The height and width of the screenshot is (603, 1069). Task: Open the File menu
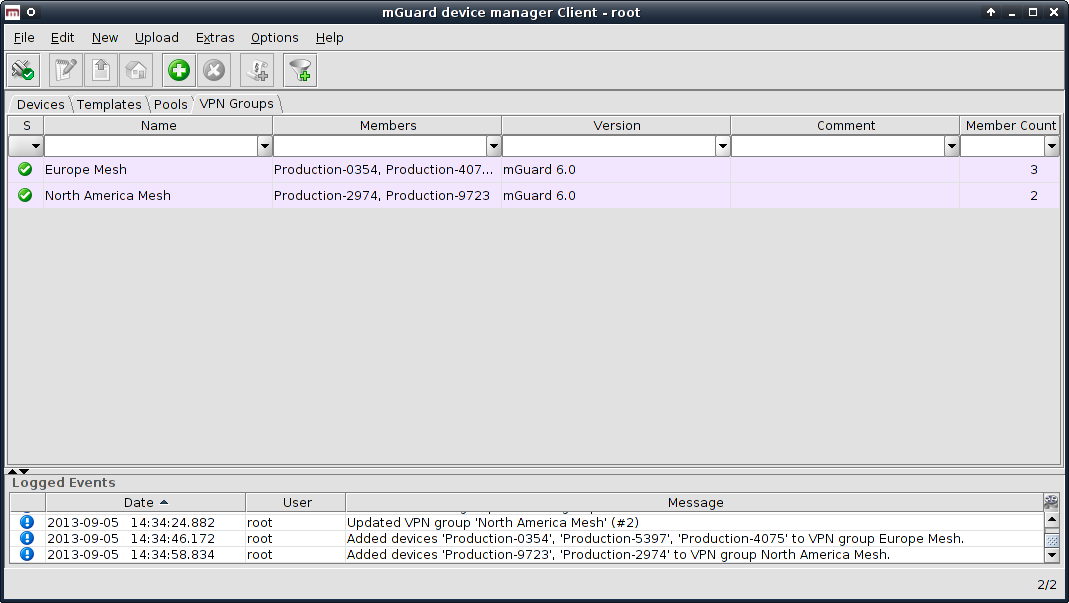click(24, 38)
